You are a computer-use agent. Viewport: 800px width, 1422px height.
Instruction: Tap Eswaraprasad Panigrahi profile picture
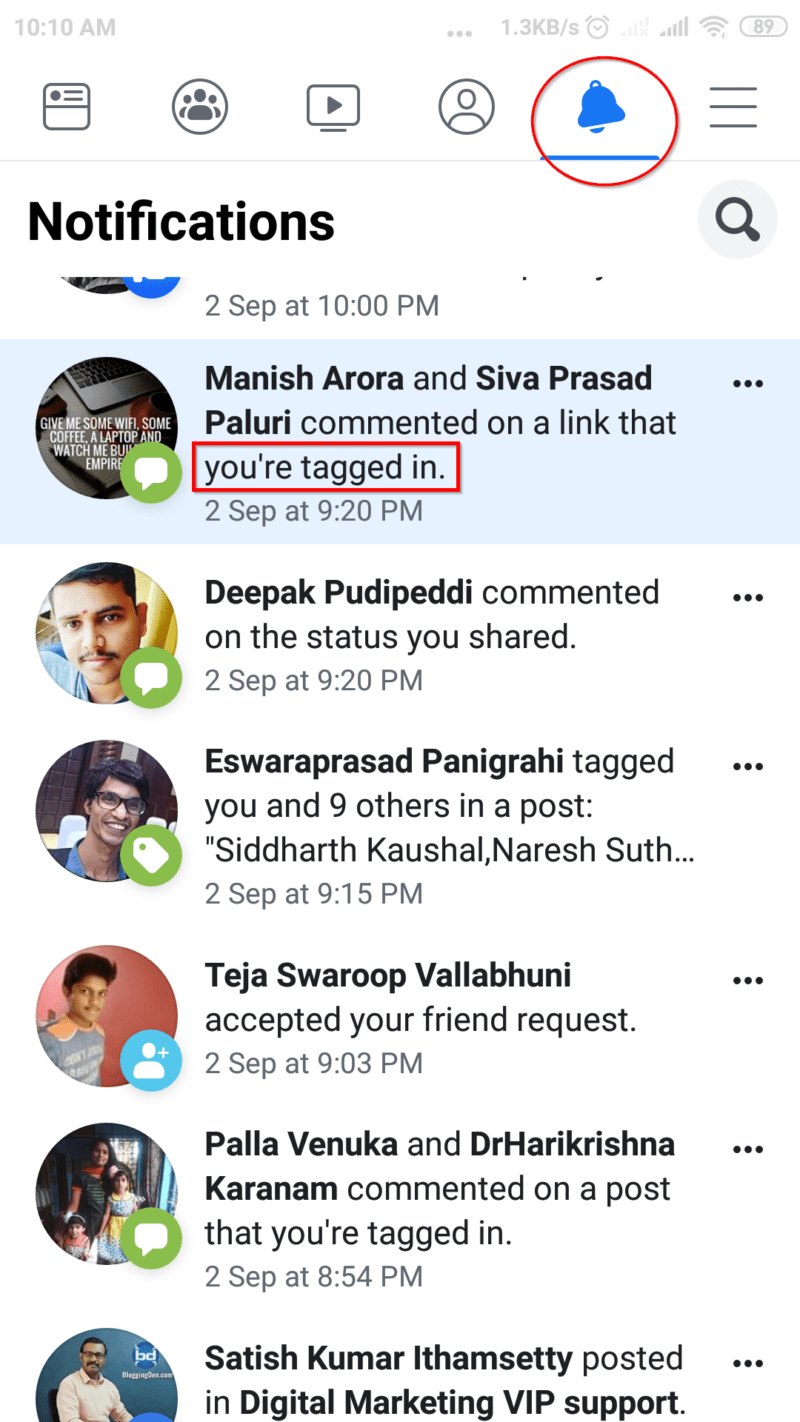(106, 811)
